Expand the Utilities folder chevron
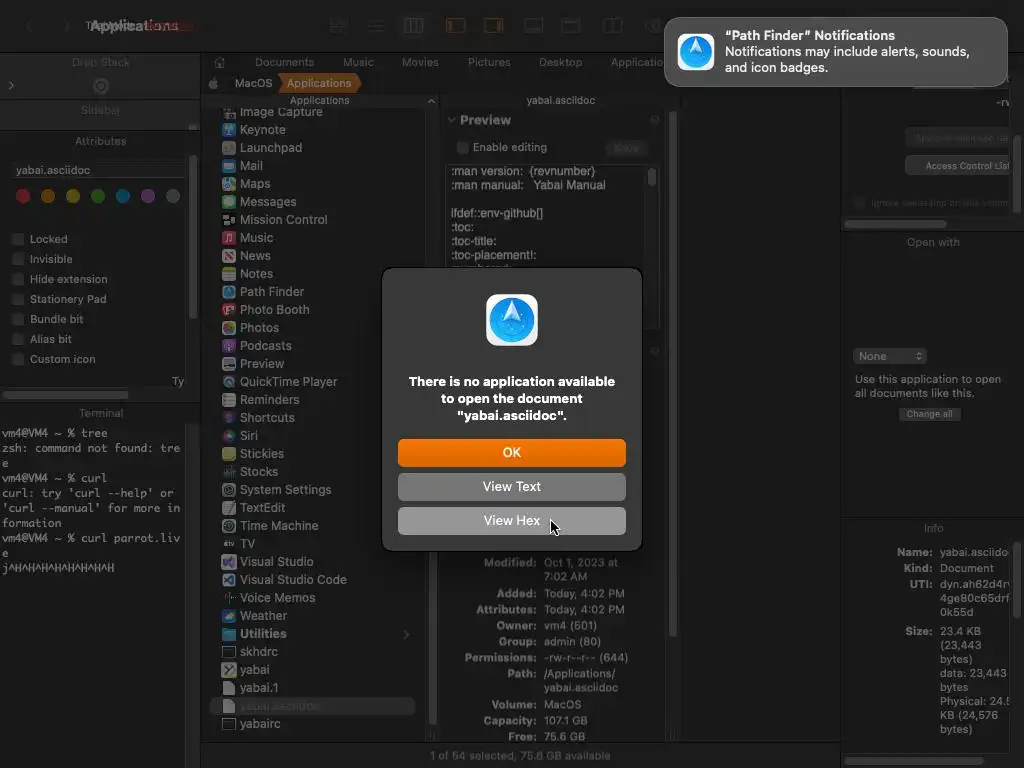1024x768 pixels. click(406, 634)
